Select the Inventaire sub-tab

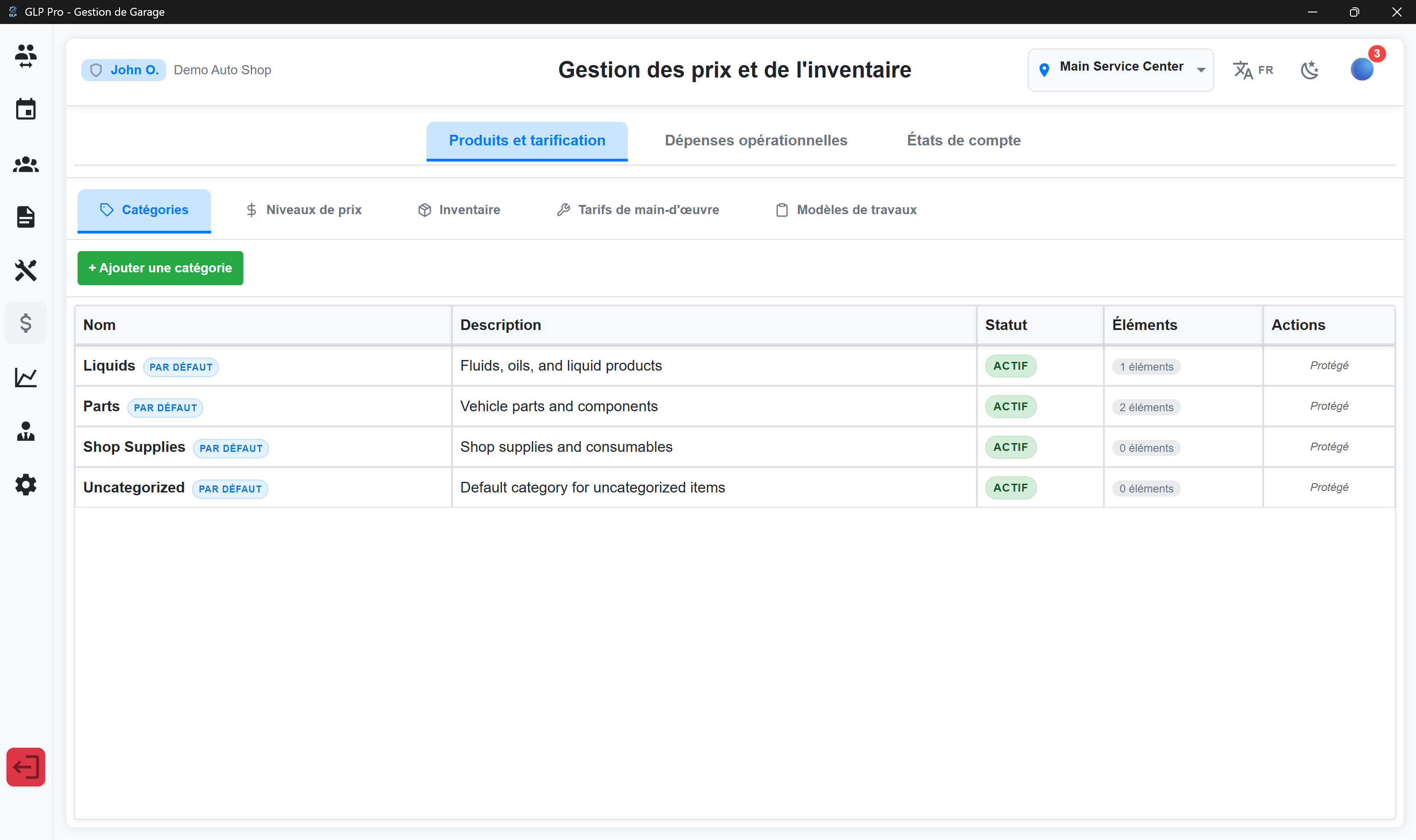coord(458,210)
